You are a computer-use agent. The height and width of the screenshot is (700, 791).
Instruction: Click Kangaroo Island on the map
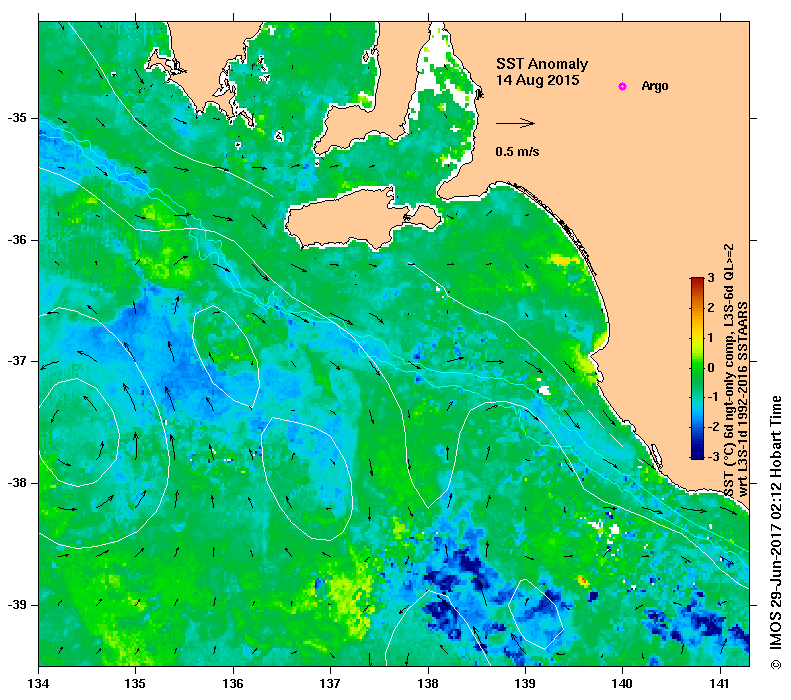coord(353,222)
